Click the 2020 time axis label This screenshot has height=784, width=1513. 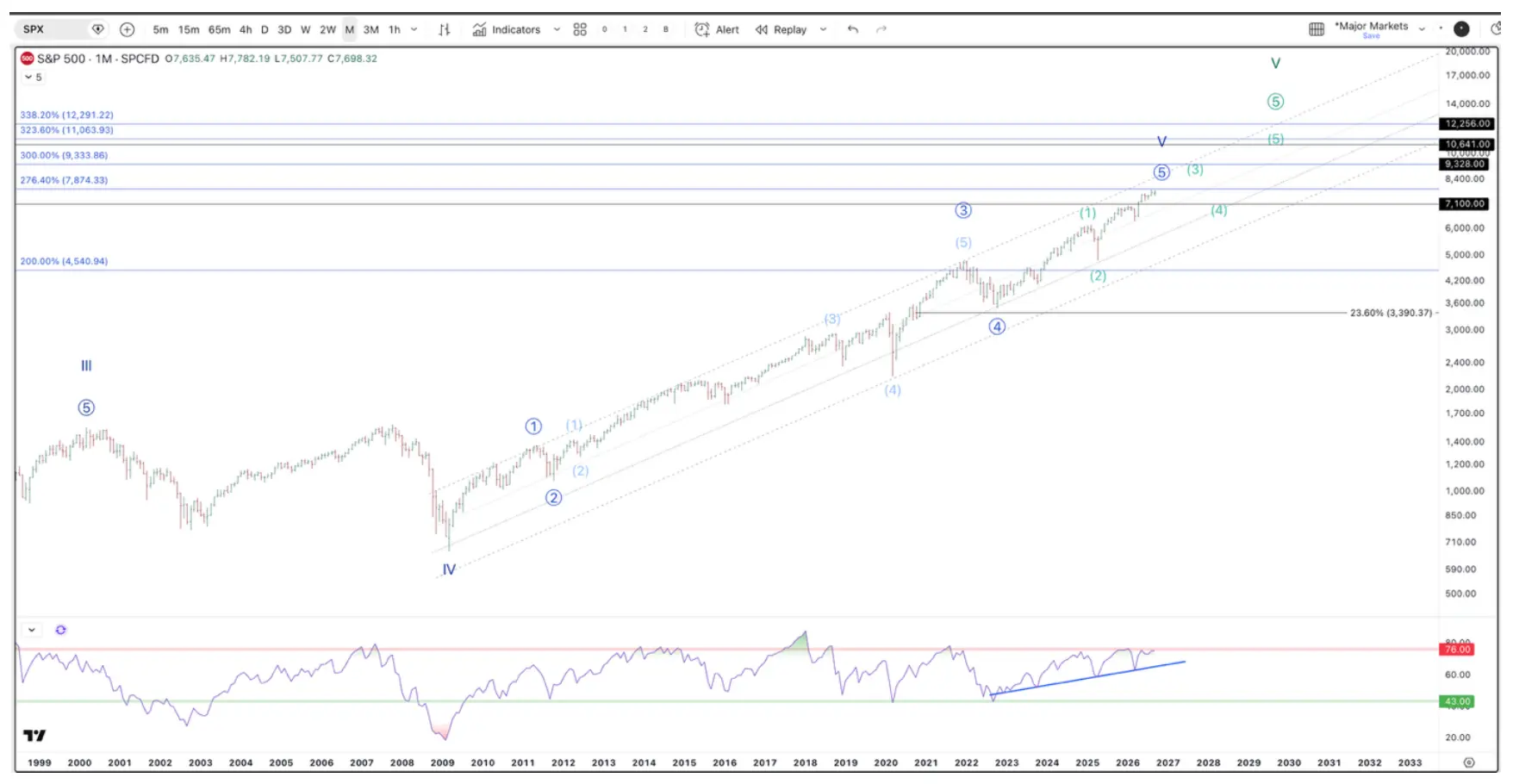click(886, 762)
